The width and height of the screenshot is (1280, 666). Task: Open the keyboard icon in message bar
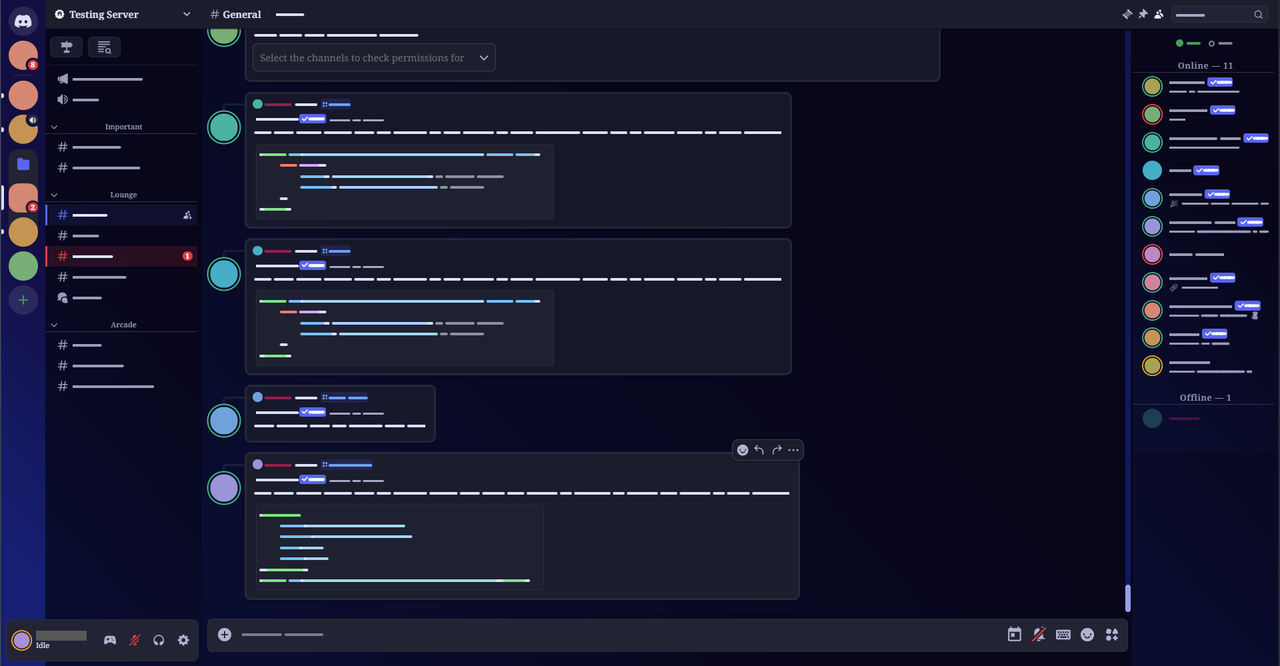point(1063,634)
